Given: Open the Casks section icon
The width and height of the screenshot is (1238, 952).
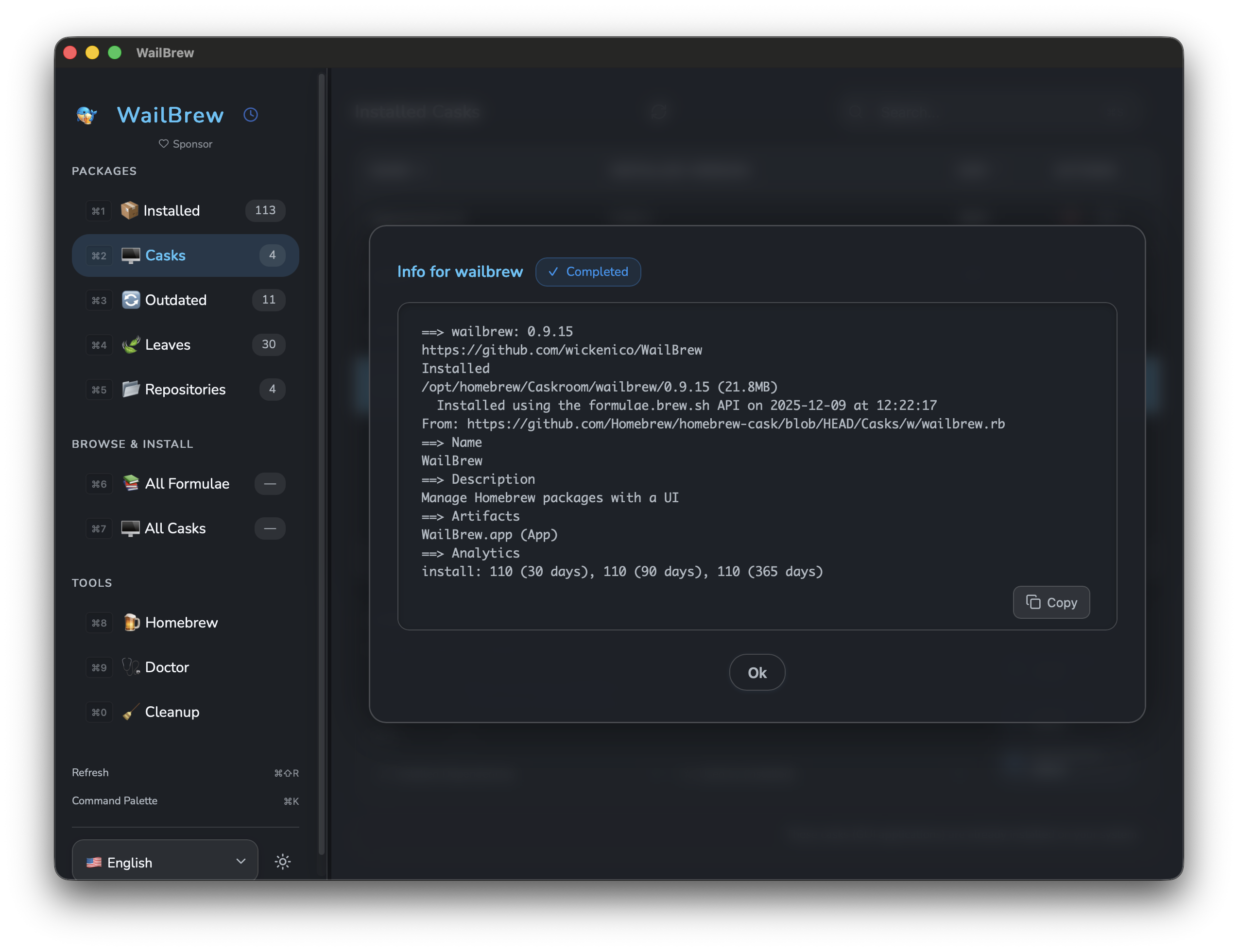Looking at the screenshot, I should point(131,255).
